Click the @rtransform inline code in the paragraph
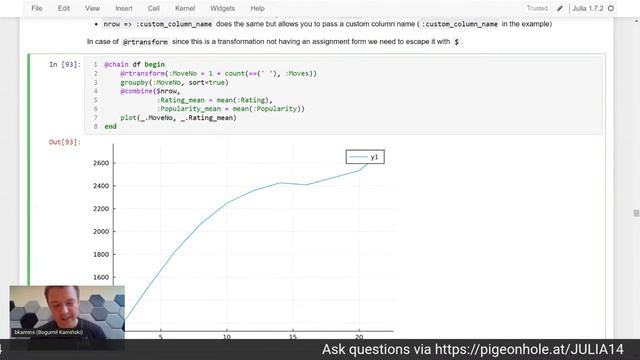This screenshot has width=640, height=360. 145,42
